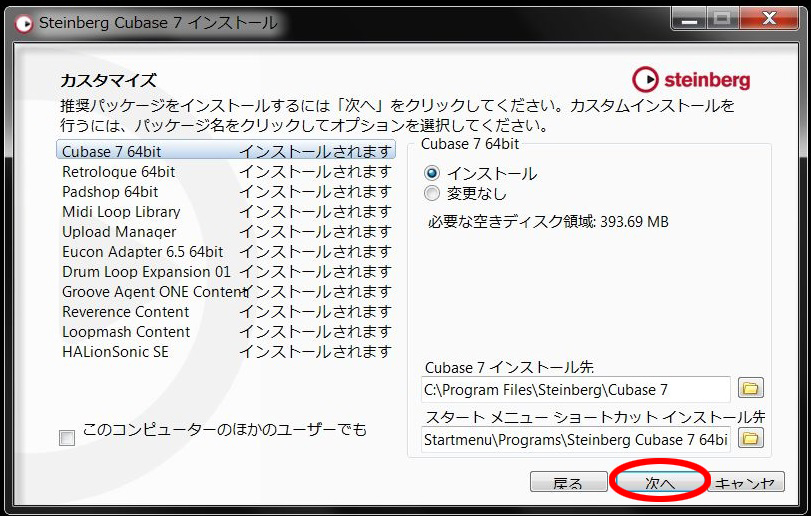Select the Loopmash Content package row
Viewport: 811px width, 516px height.
coord(226,331)
